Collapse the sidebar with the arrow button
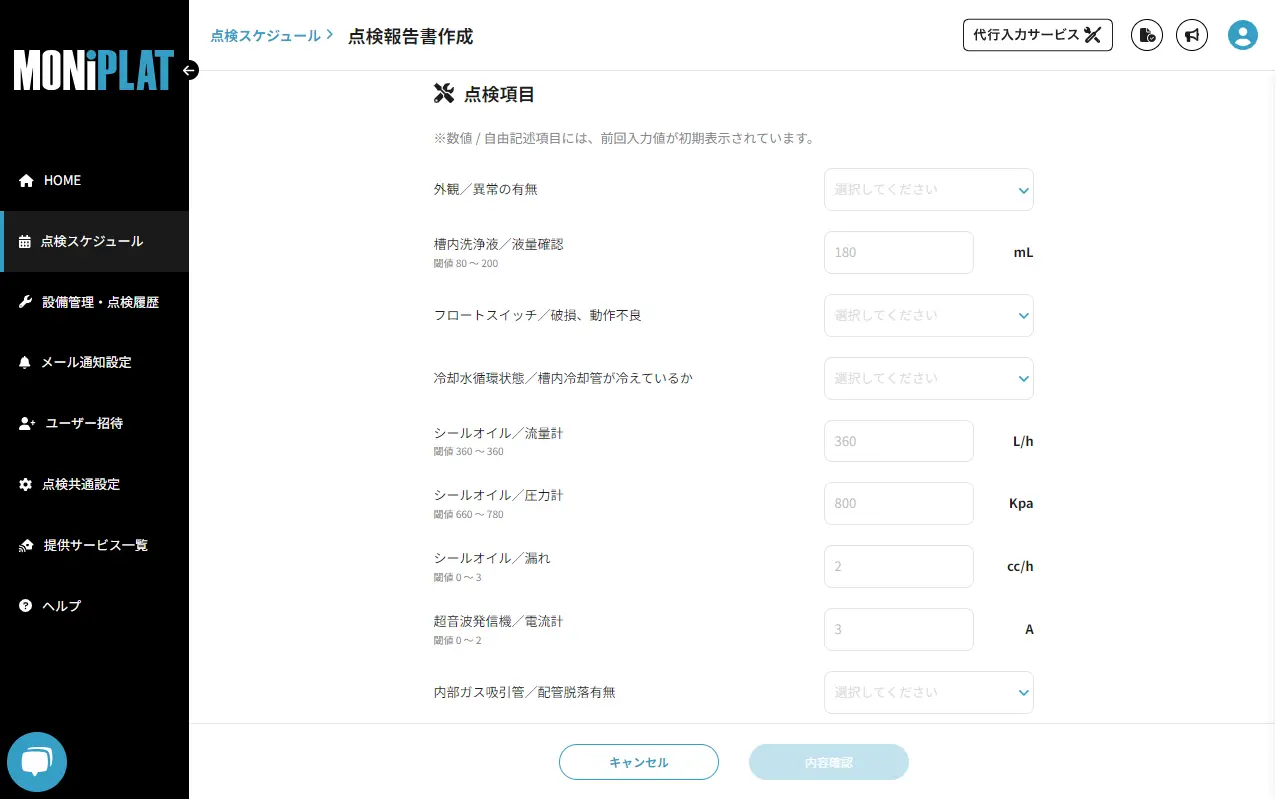1280x800 pixels. (188, 70)
